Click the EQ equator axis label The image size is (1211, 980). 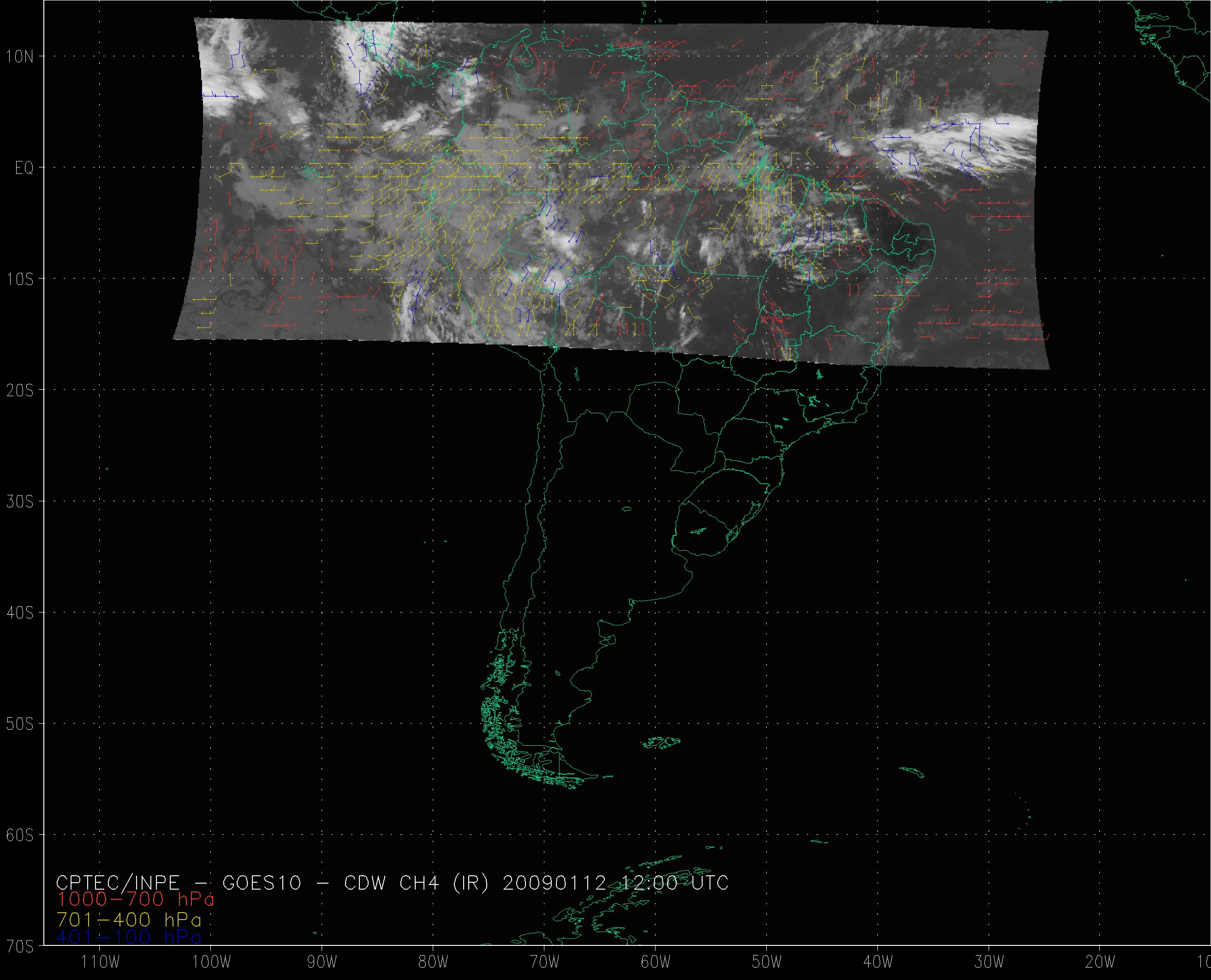tap(24, 168)
